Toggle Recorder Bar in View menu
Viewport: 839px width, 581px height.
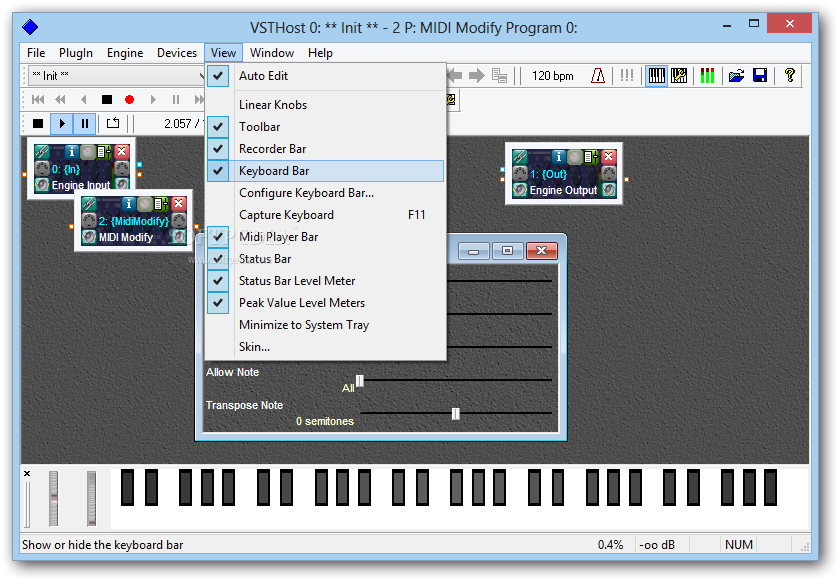click(326, 149)
